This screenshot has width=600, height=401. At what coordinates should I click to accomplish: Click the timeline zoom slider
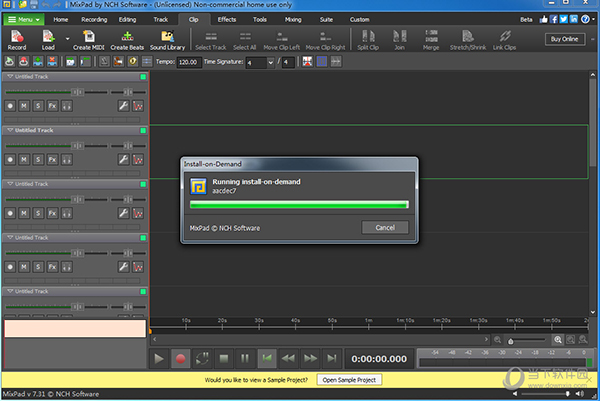[527, 340]
